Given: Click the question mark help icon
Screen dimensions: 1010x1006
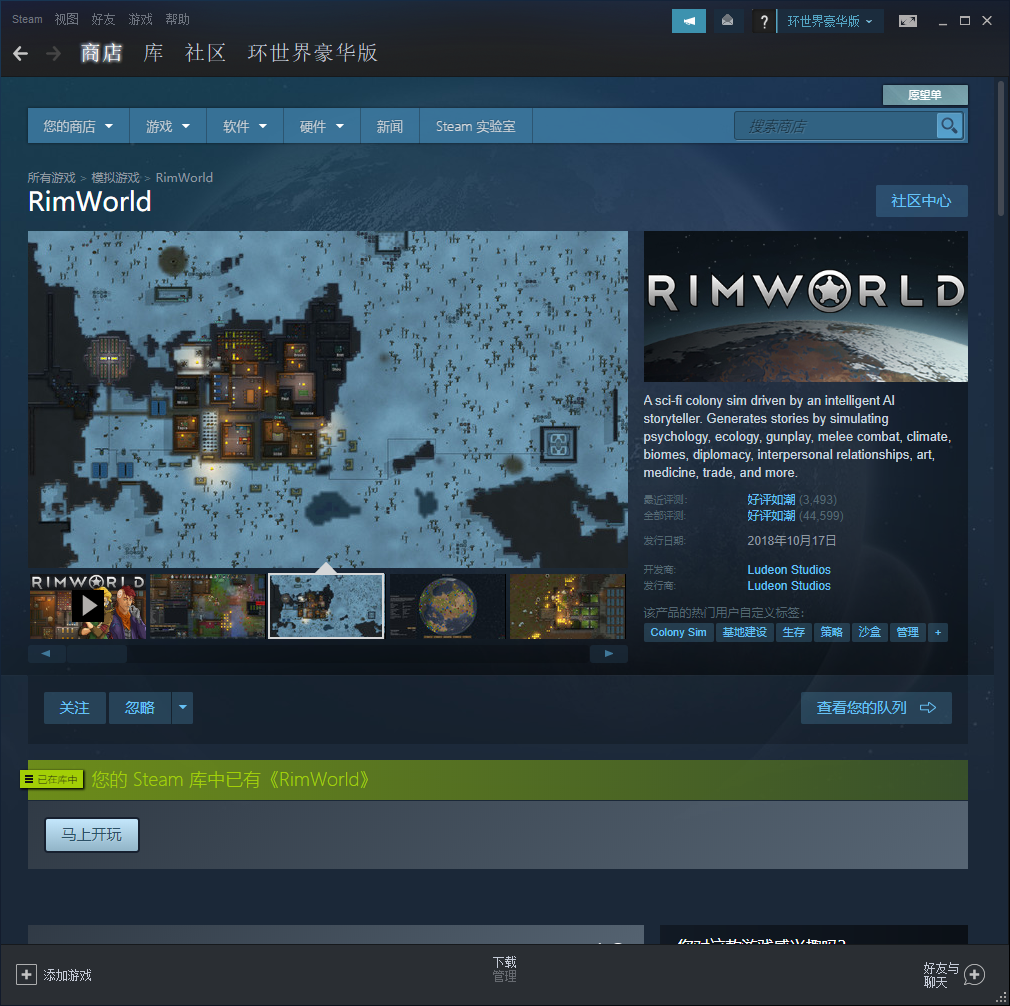Looking at the screenshot, I should 764,21.
